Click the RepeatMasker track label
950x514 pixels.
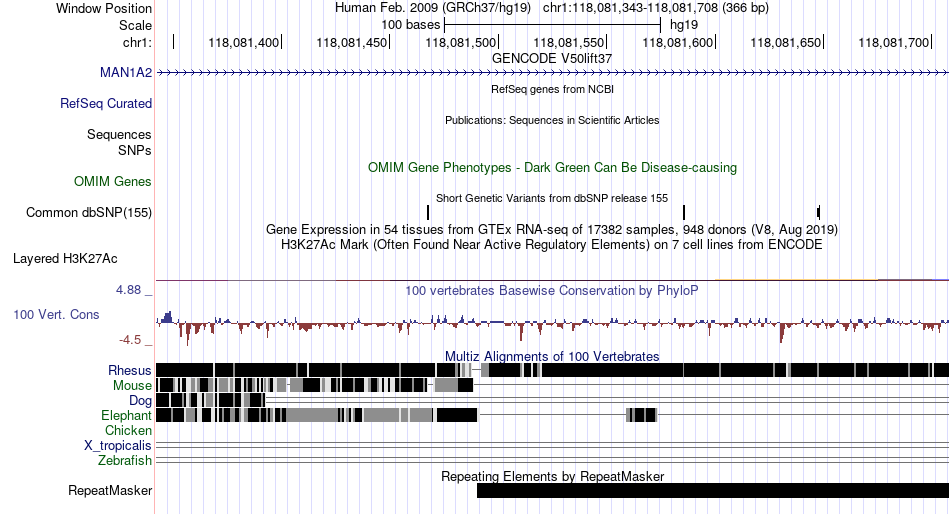110,490
